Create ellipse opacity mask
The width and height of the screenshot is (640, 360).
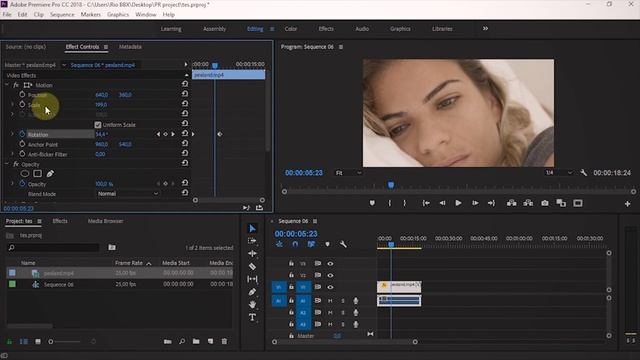24,174
